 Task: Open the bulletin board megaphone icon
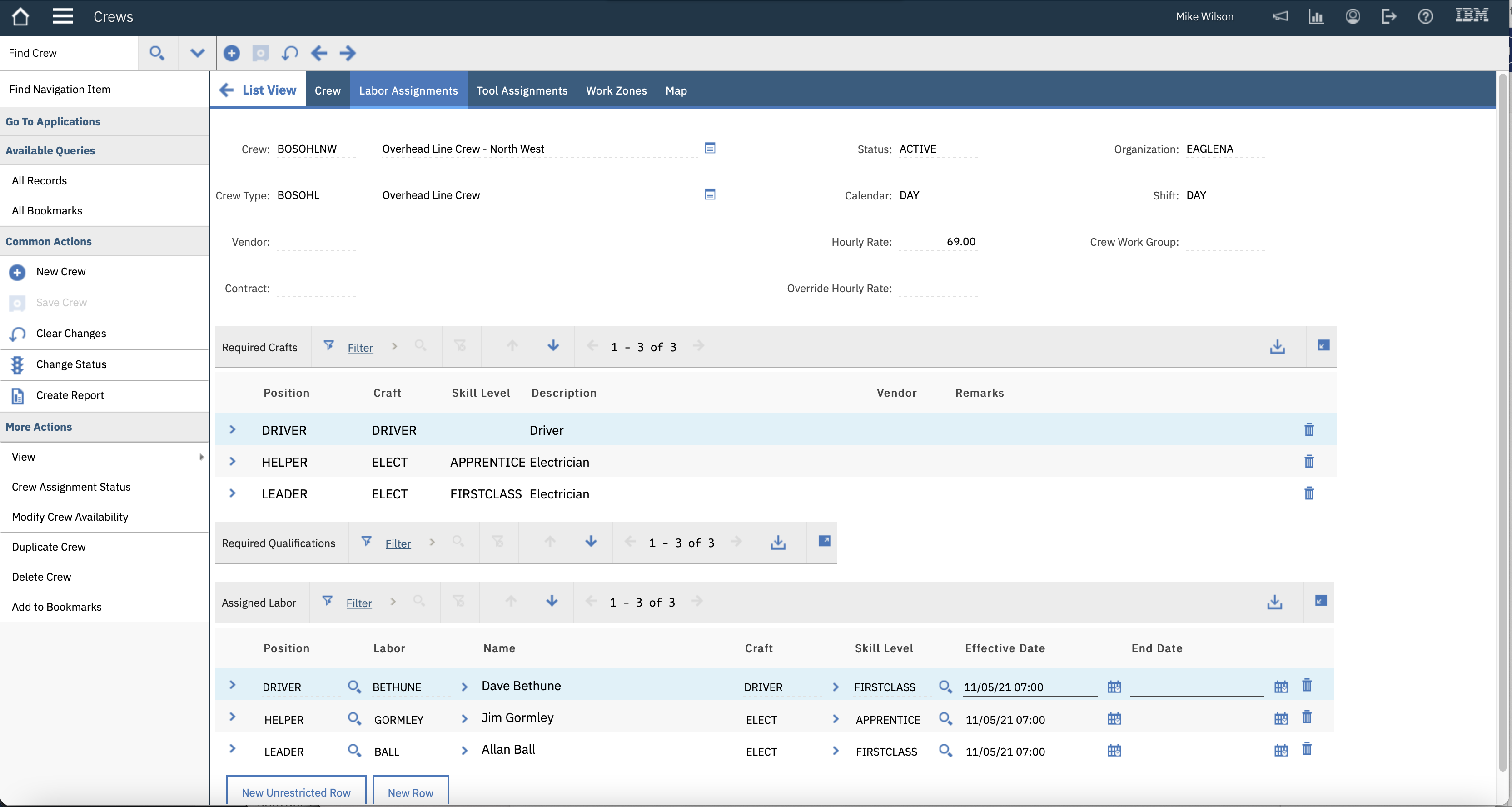point(1279,16)
